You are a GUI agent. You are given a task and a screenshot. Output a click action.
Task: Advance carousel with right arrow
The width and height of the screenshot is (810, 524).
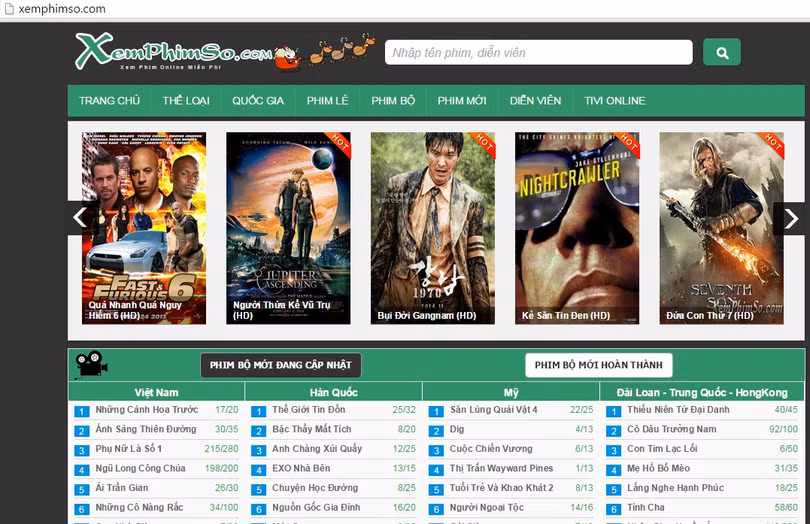pos(790,218)
